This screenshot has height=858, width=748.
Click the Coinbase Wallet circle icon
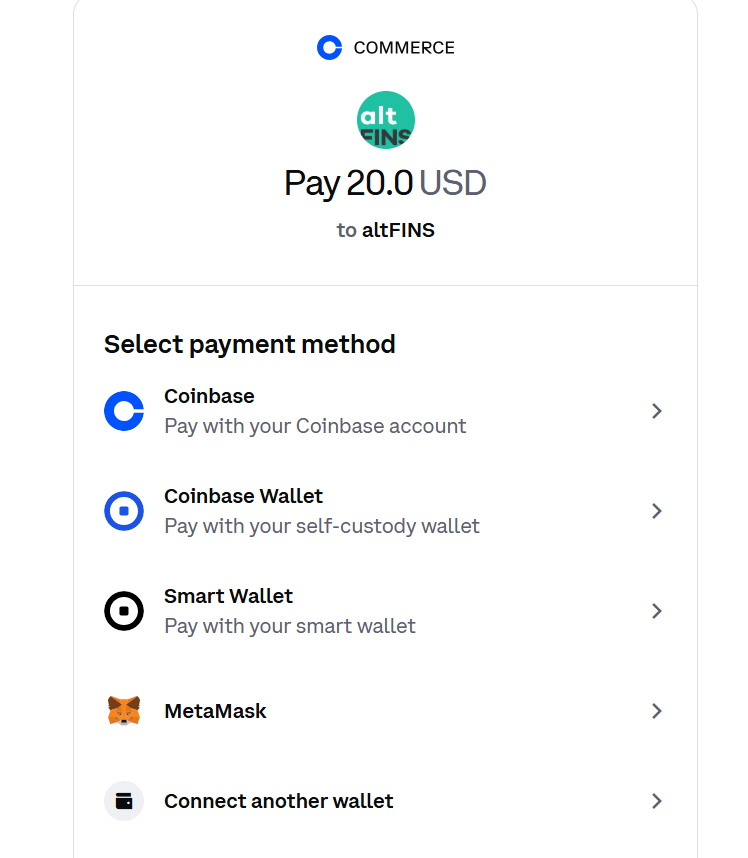pyautogui.click(x=124, y=511)
